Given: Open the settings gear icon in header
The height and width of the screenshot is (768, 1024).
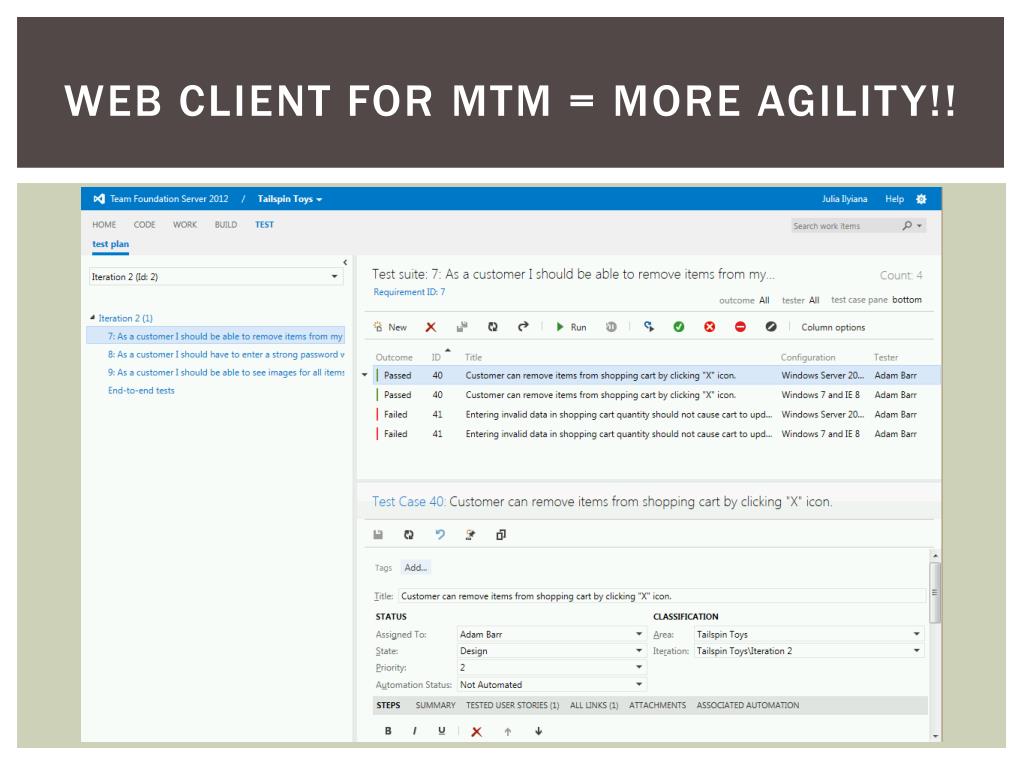Looking at the screenshot, I should click(921, 199).
